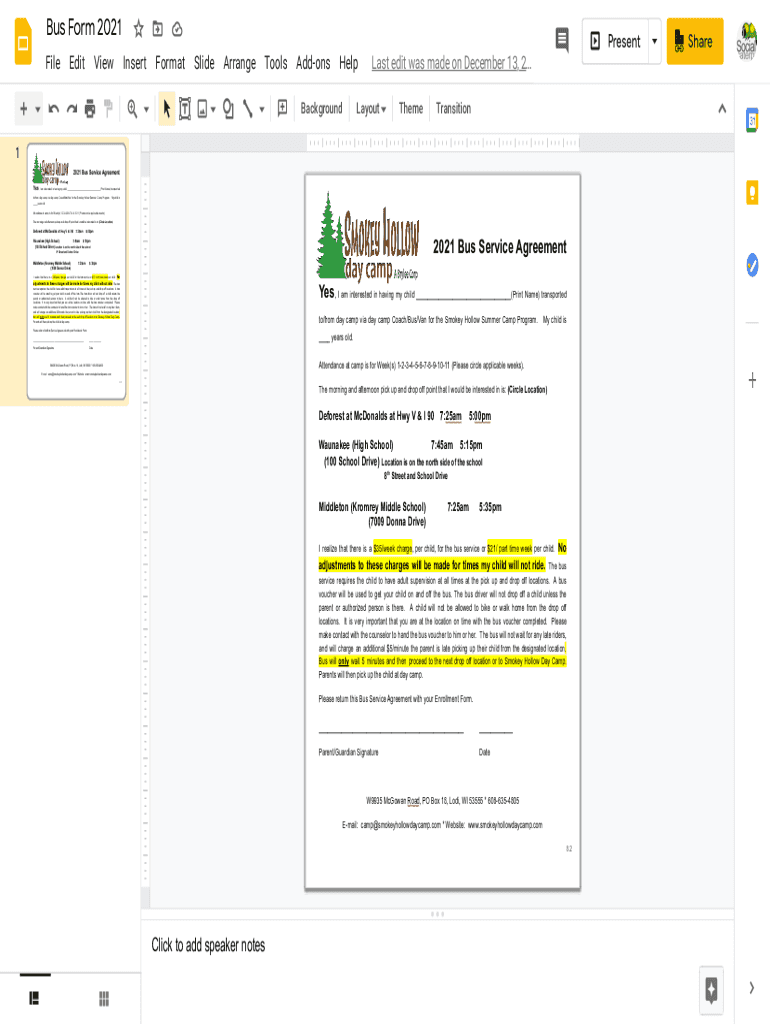Viewport: 770px width, 1024px height.
Task: Open the Insert menu
Action: (134, 63)
